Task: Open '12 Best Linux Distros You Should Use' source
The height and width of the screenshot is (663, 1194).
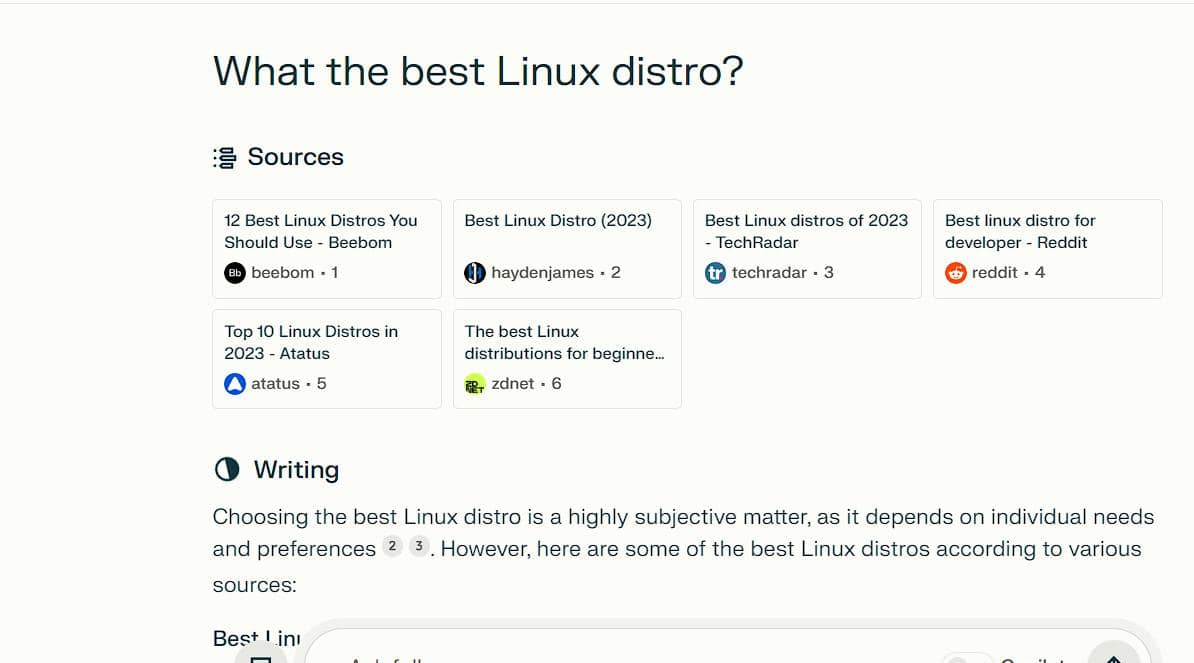Action: 320,231
